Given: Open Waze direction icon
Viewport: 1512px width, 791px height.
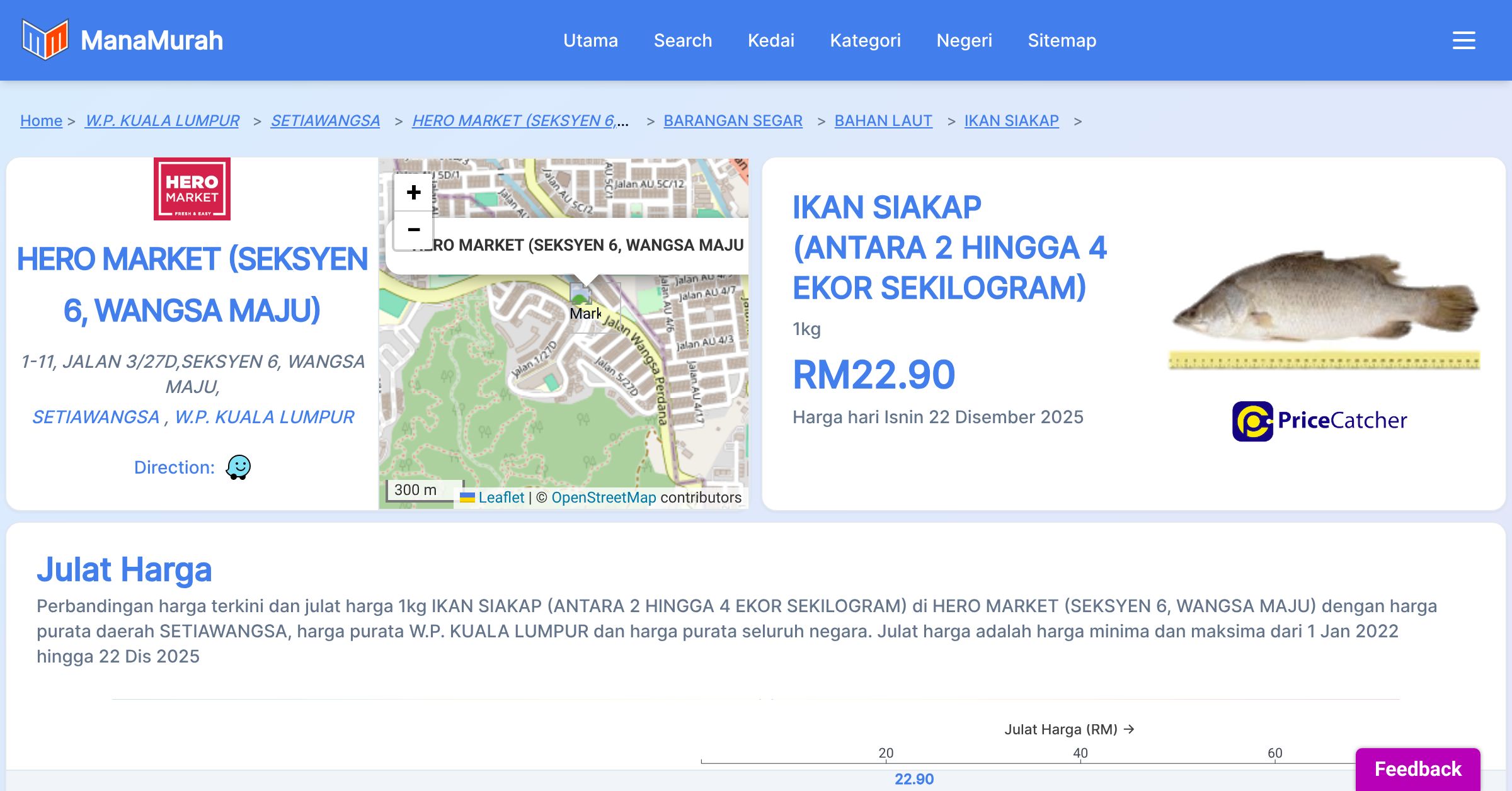Looking at the screenshot, I should [238, 467].
